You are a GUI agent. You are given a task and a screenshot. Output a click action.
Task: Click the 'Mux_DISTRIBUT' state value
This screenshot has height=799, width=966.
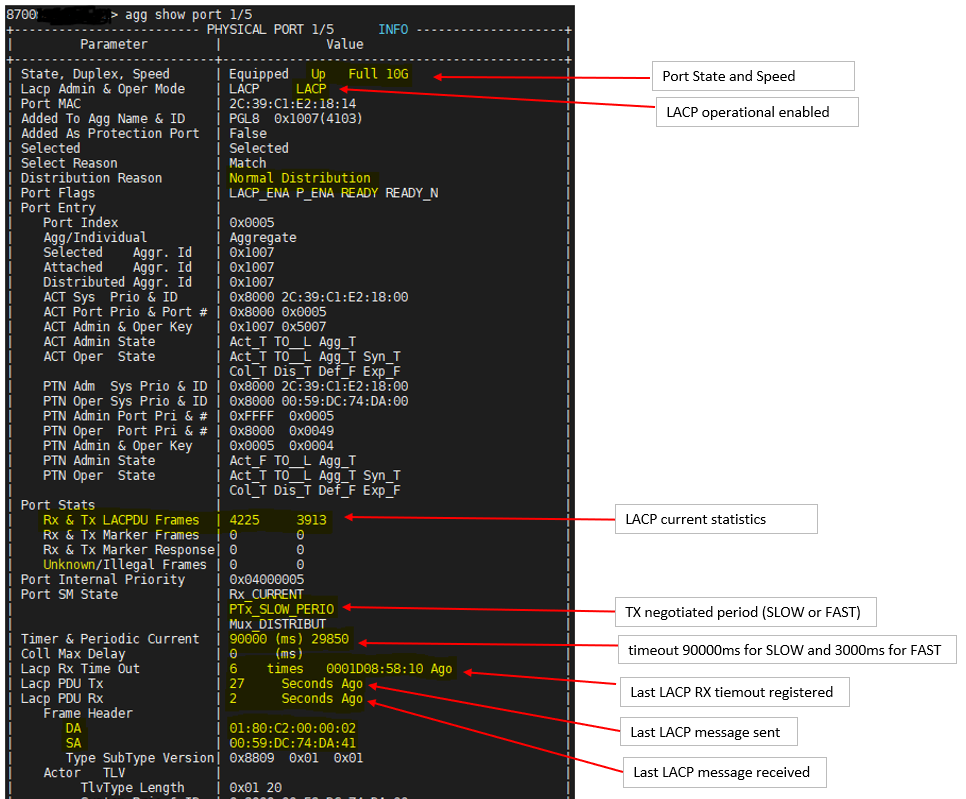[x=278, y=624]
